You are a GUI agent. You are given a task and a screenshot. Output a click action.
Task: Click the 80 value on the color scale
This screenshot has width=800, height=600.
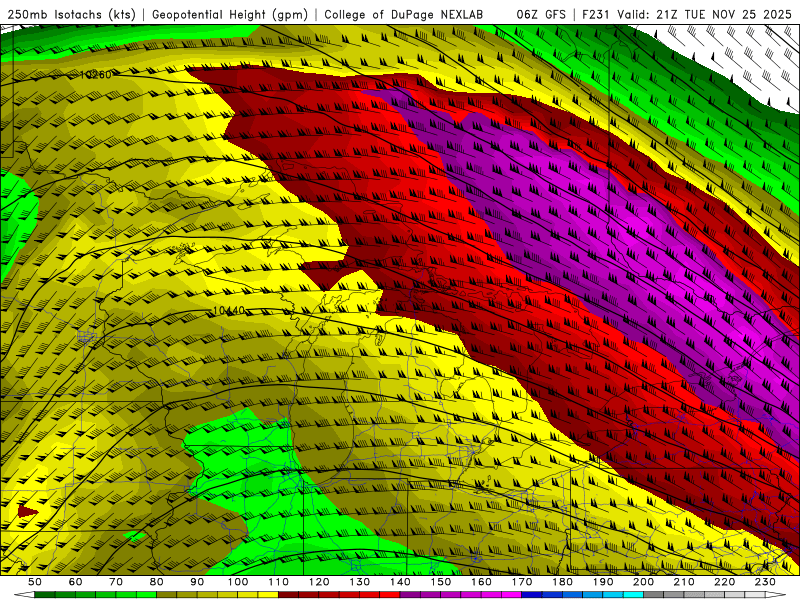tap(157, 582)
